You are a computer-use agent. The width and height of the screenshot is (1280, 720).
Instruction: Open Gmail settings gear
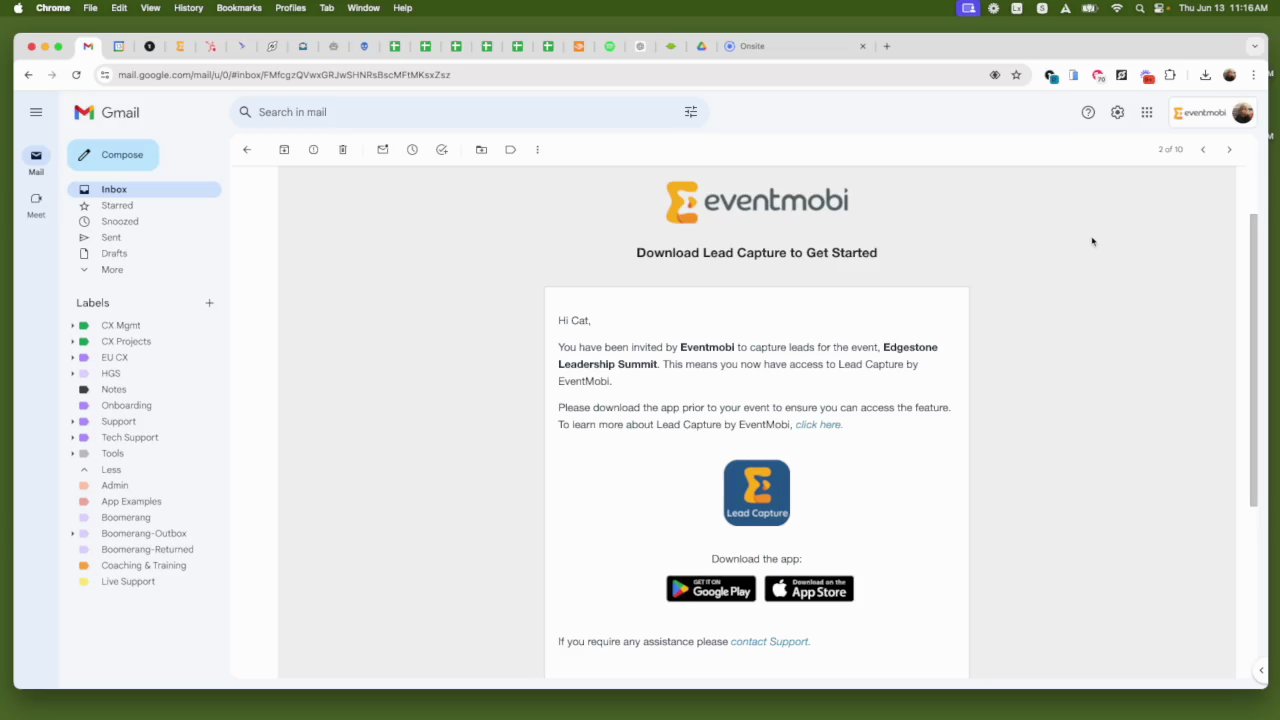[x=1117, y=113]
